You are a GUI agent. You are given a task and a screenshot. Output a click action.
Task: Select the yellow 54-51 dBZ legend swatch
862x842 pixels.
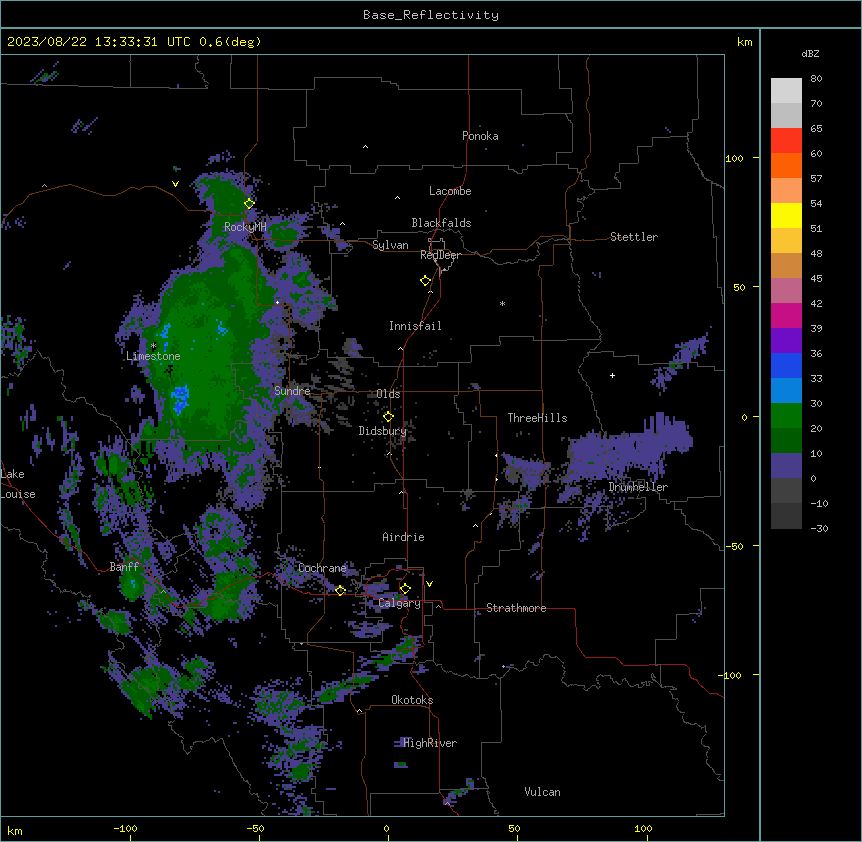coord(786,215)
